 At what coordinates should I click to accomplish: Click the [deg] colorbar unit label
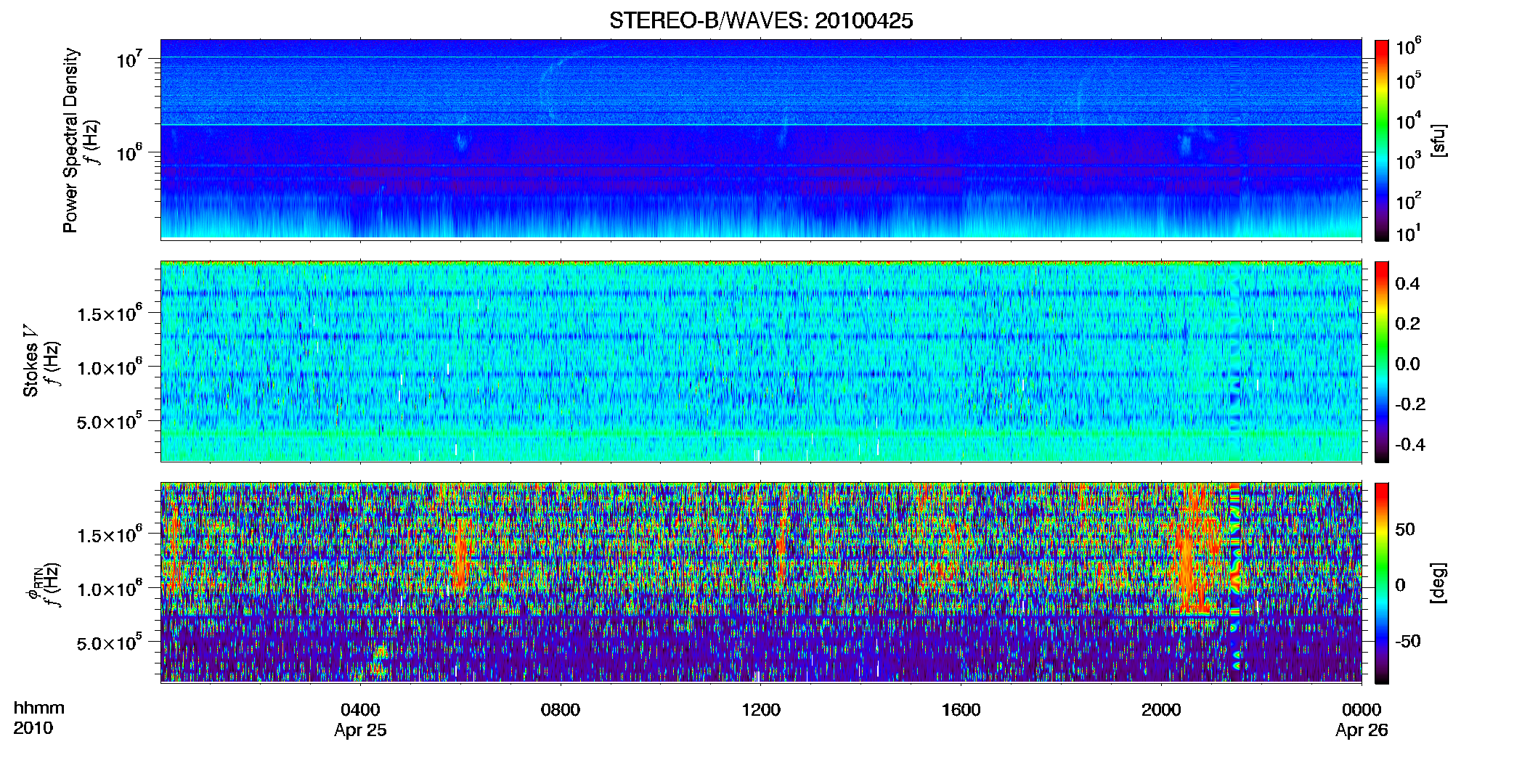click(1438, 583)
